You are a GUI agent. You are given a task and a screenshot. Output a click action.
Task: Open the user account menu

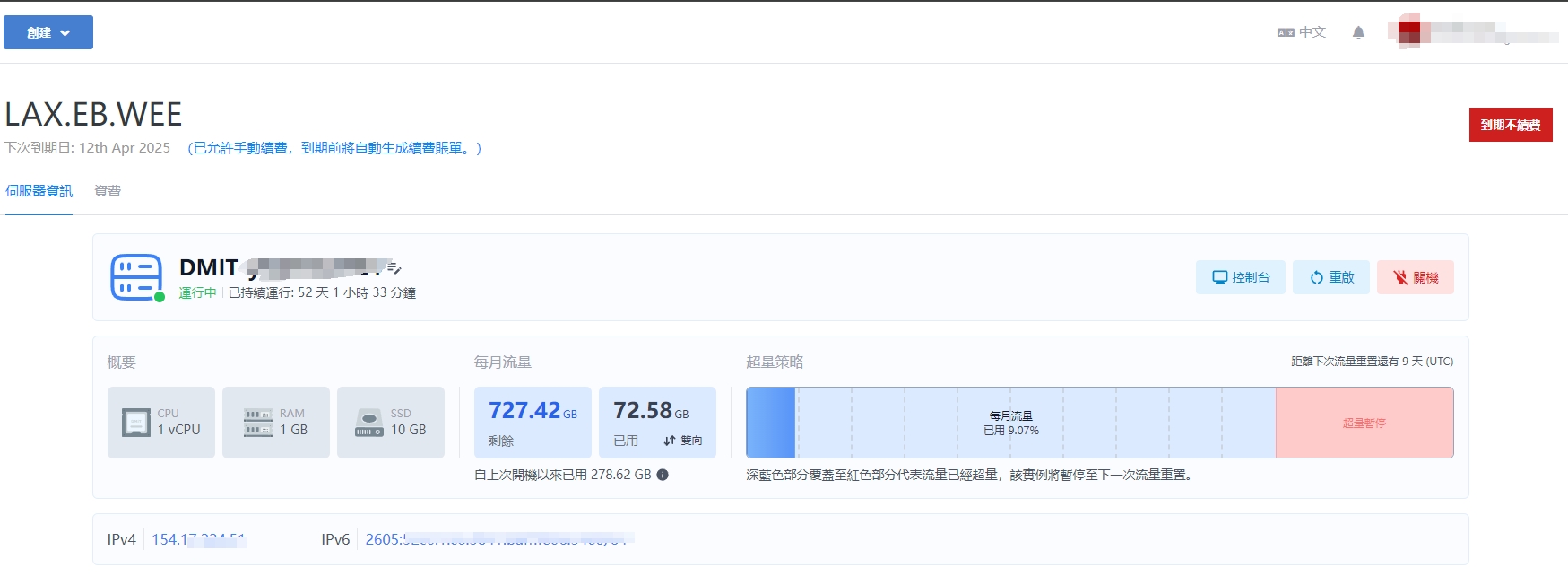1470,32
